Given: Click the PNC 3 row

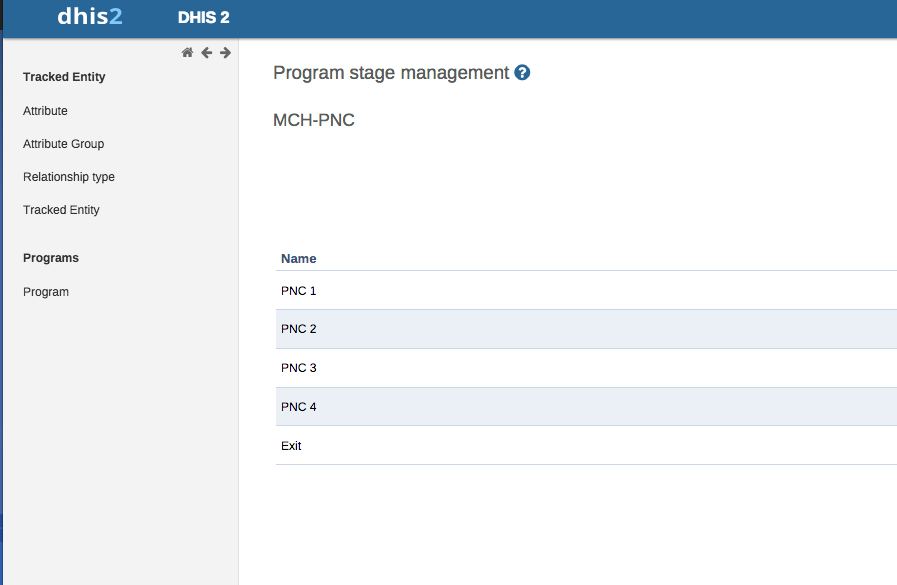Looking at the screenshot, I should [x=298, y=368].
